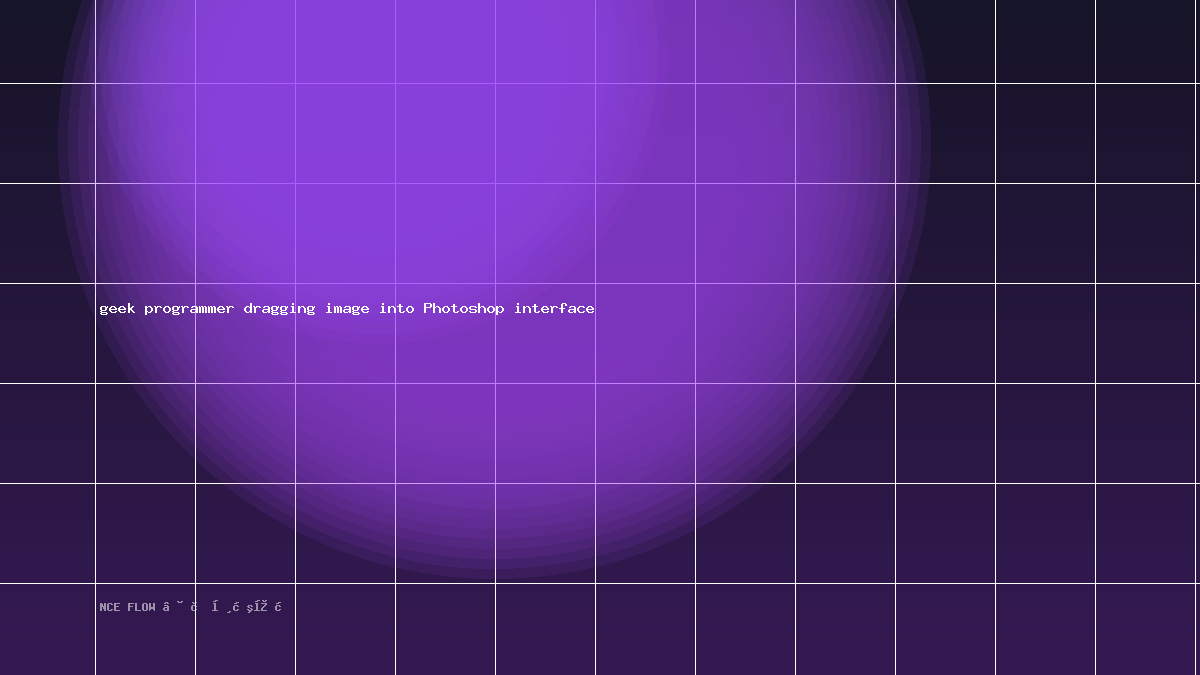Click the word "NCE" in the footer
The width and height of the screenshot is (1200, 675).
109,607
